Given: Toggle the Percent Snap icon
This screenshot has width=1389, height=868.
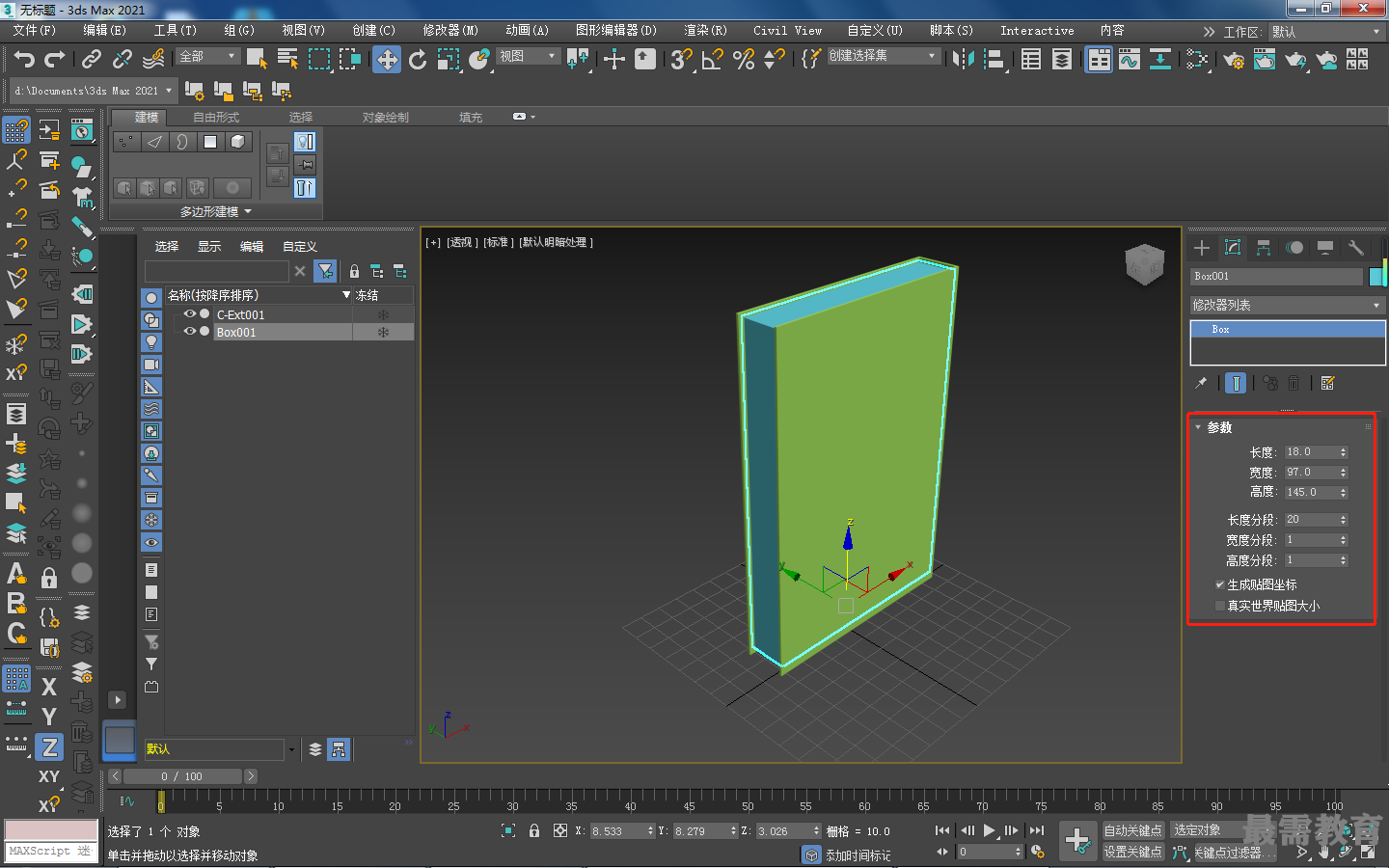Looking at the screenshot, I should coord(744,60).
